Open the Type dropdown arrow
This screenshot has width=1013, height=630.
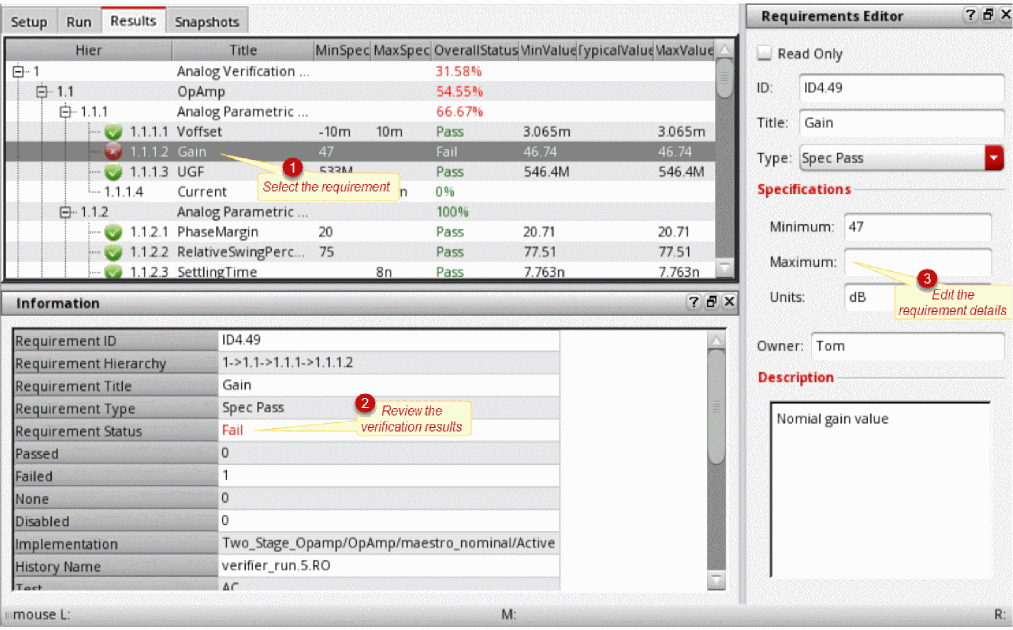pos(994,158)
